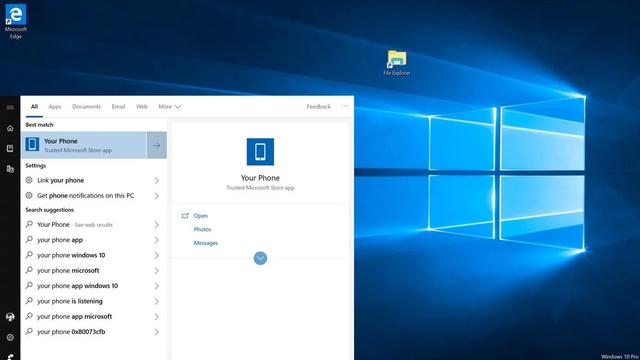Open the user account avatar in sidebar
640x360 pixels.
pos(10,317)
